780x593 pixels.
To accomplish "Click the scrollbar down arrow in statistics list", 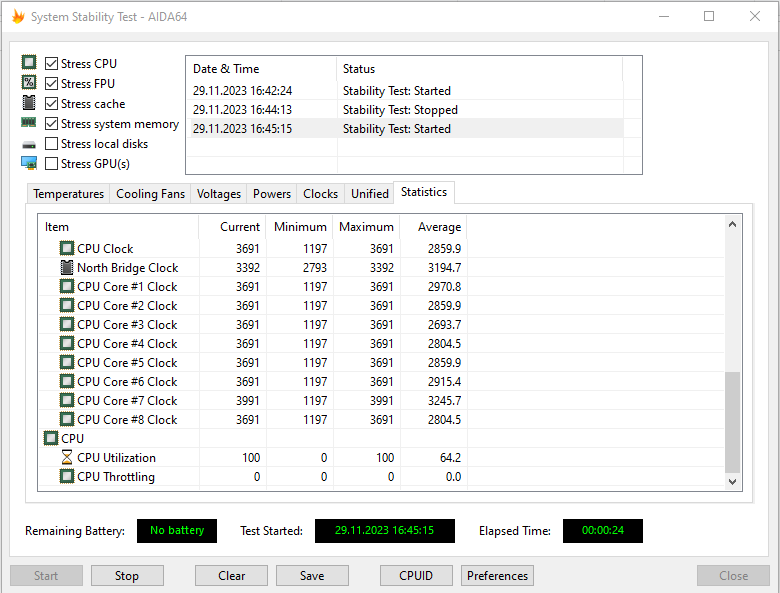I will coord(732,481).
